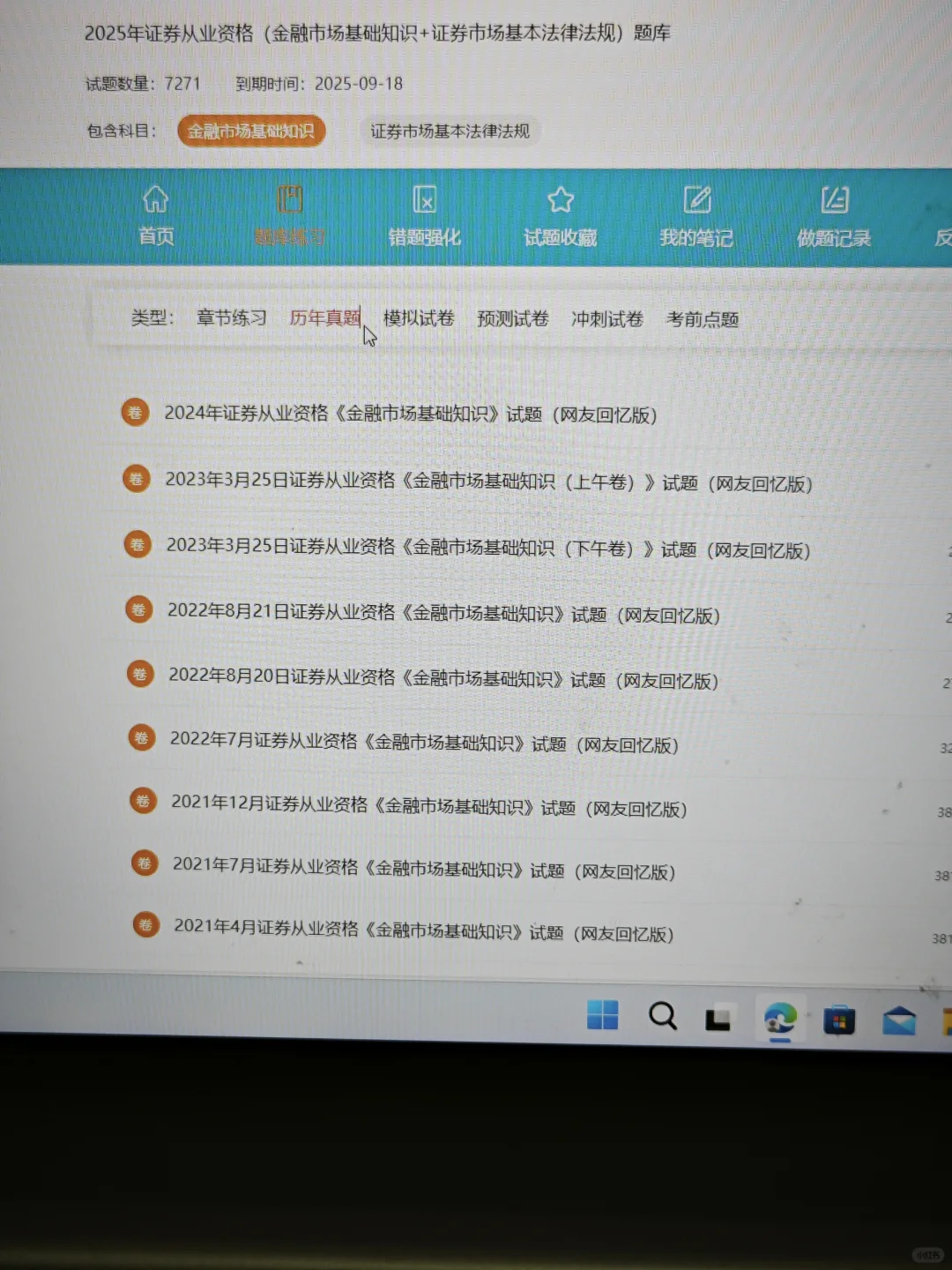
Task: Open the 考前点题 section
Action: pyautogui.click(x=702, y=319)
